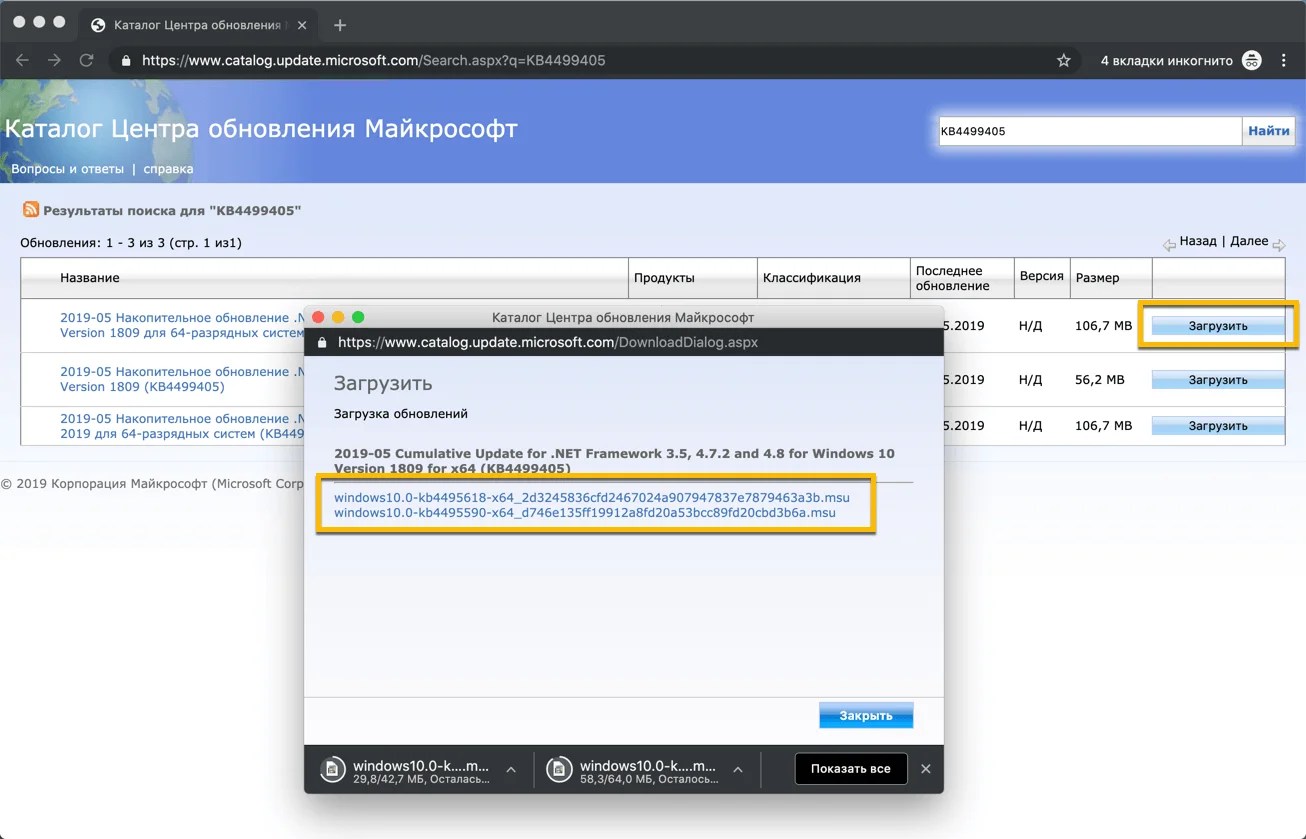Open the Chrome three-dot menu
The width and height of the screenshot is (1306, 839).
[x=1284, y=61]
